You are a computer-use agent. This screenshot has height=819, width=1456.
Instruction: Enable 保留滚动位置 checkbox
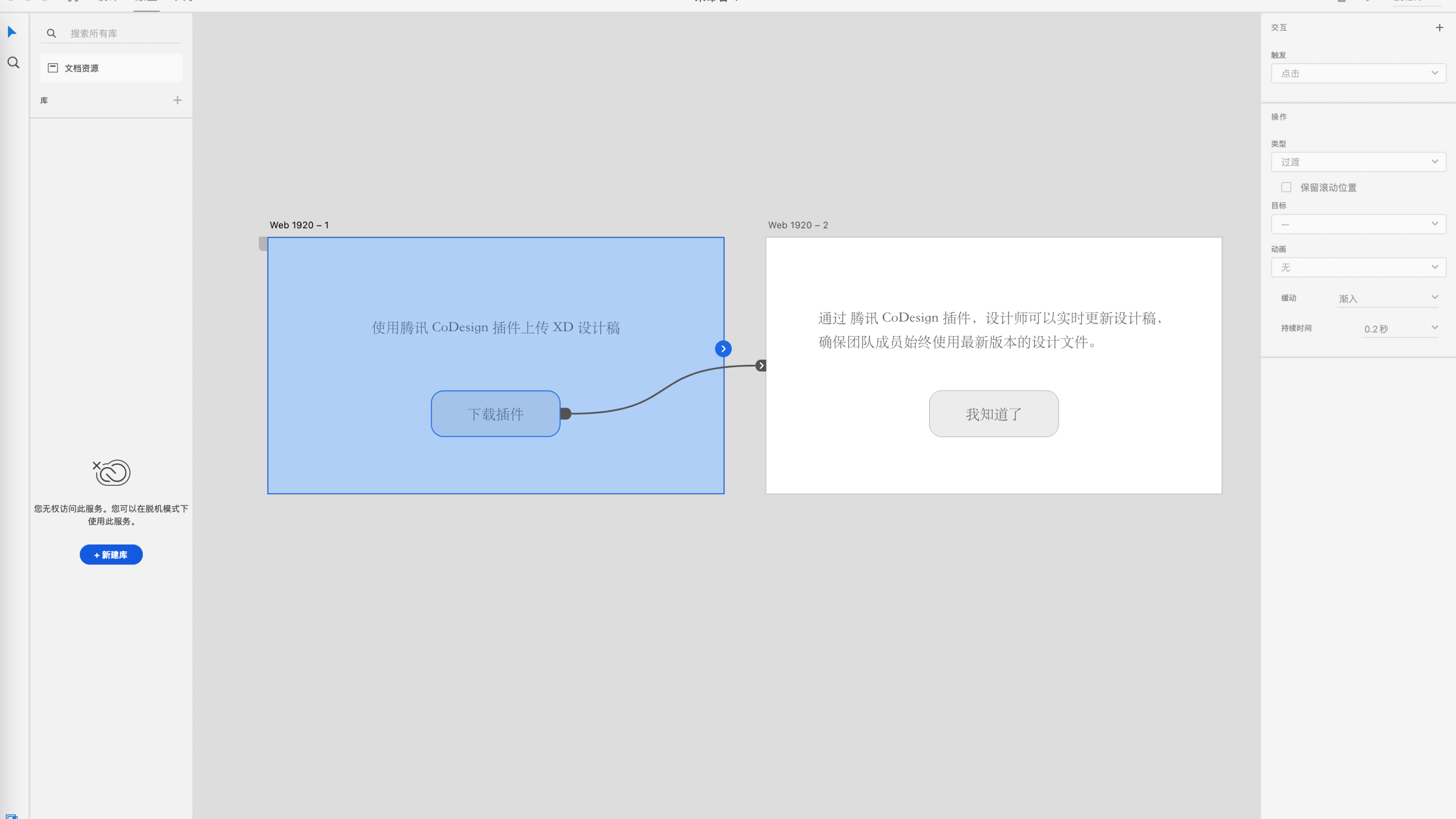click(x=1286, y=187)
